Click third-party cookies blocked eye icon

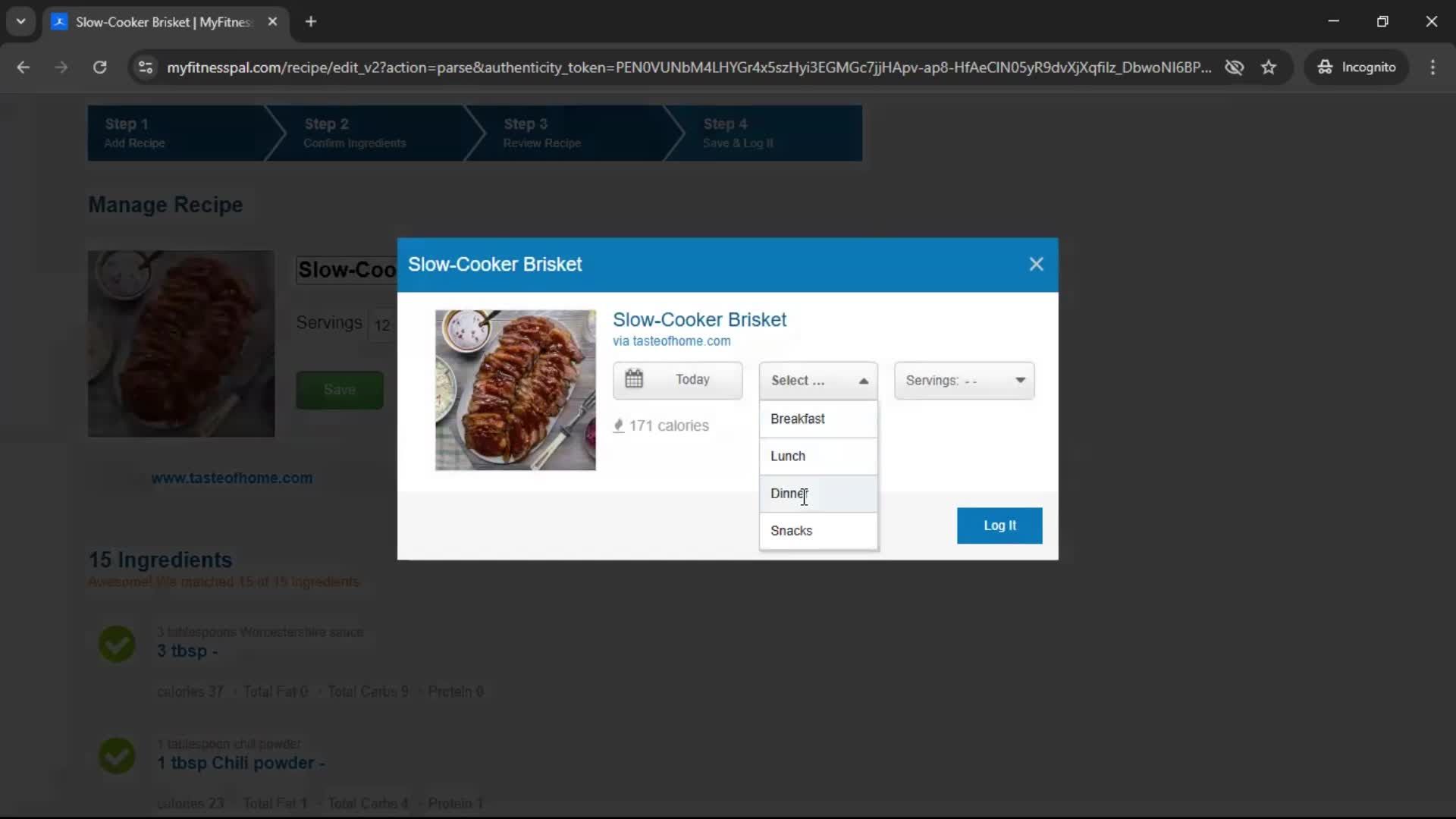1235,67
